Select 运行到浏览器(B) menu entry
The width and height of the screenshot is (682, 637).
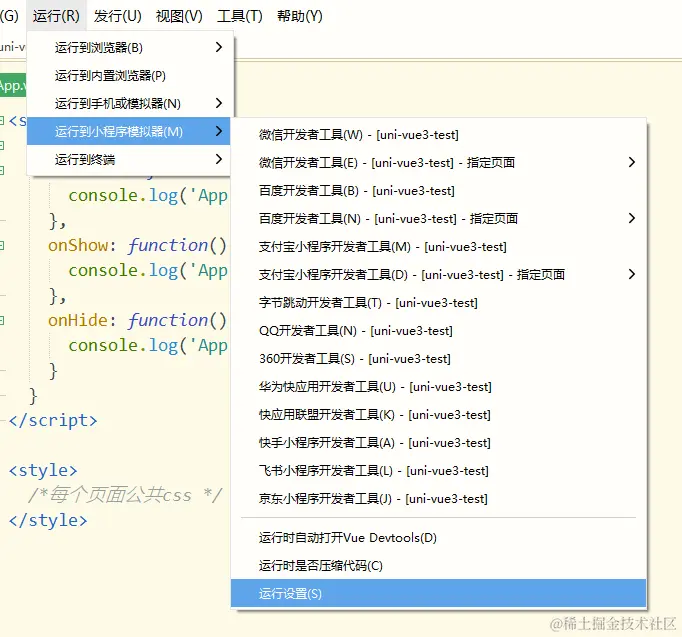(128, 47)
